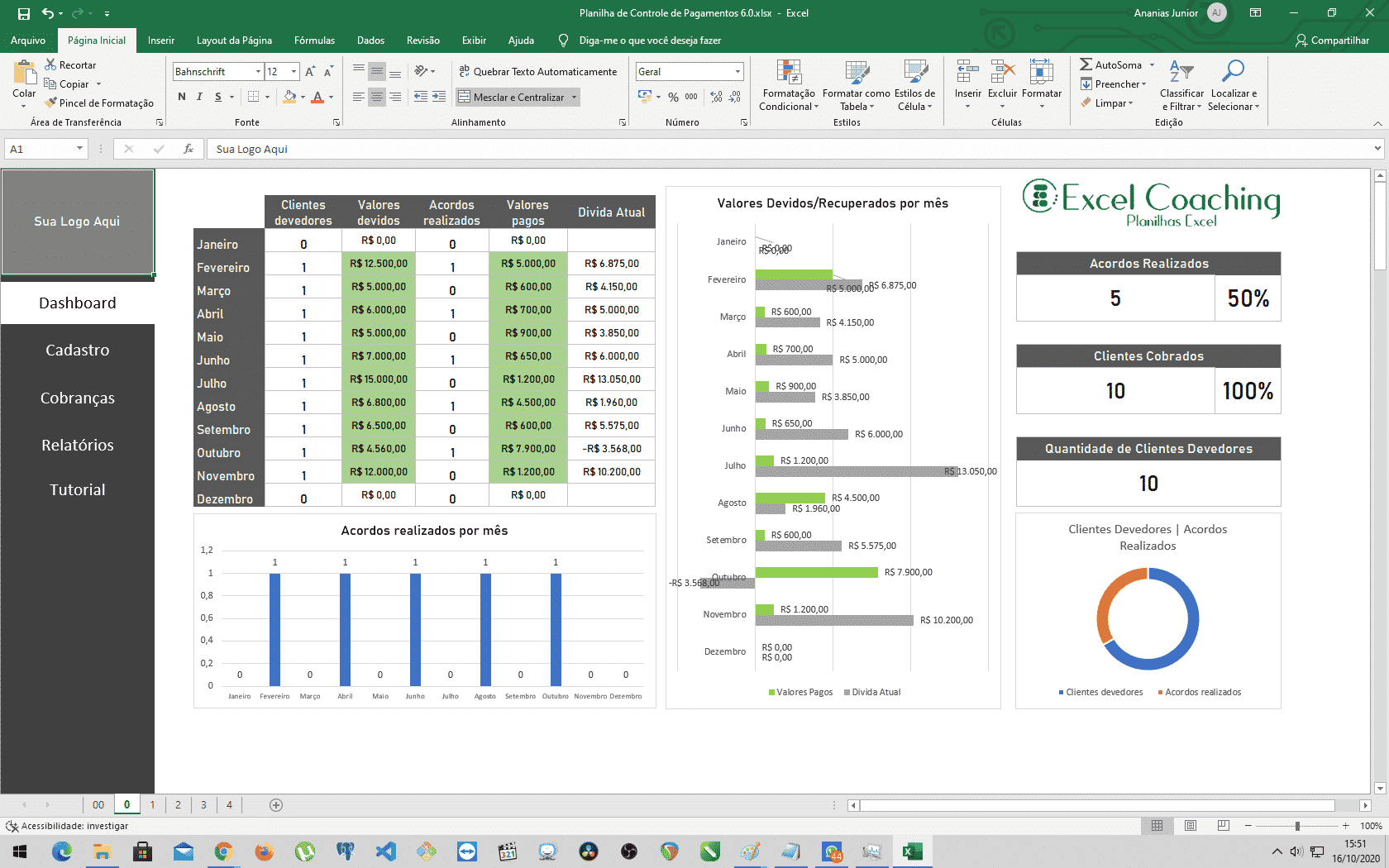Open the Fórmulas tab

[314, 41]
